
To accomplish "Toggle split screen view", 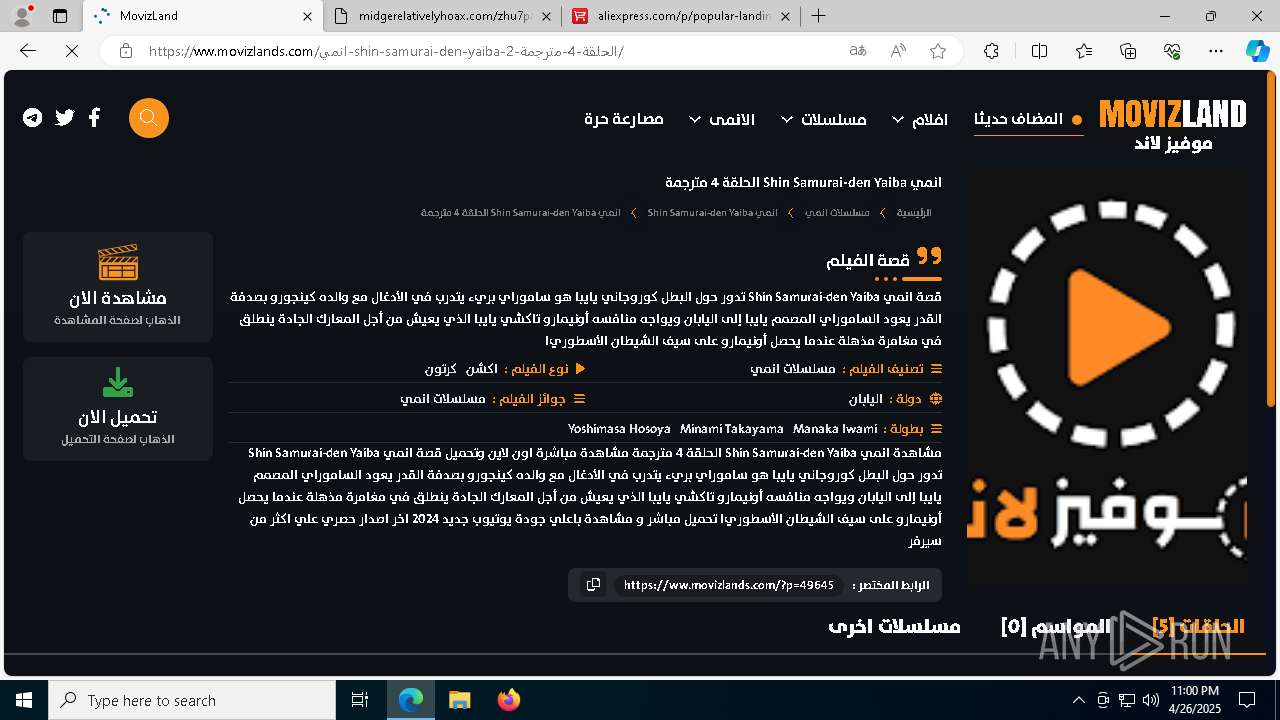I will (x=1039, y=51).
